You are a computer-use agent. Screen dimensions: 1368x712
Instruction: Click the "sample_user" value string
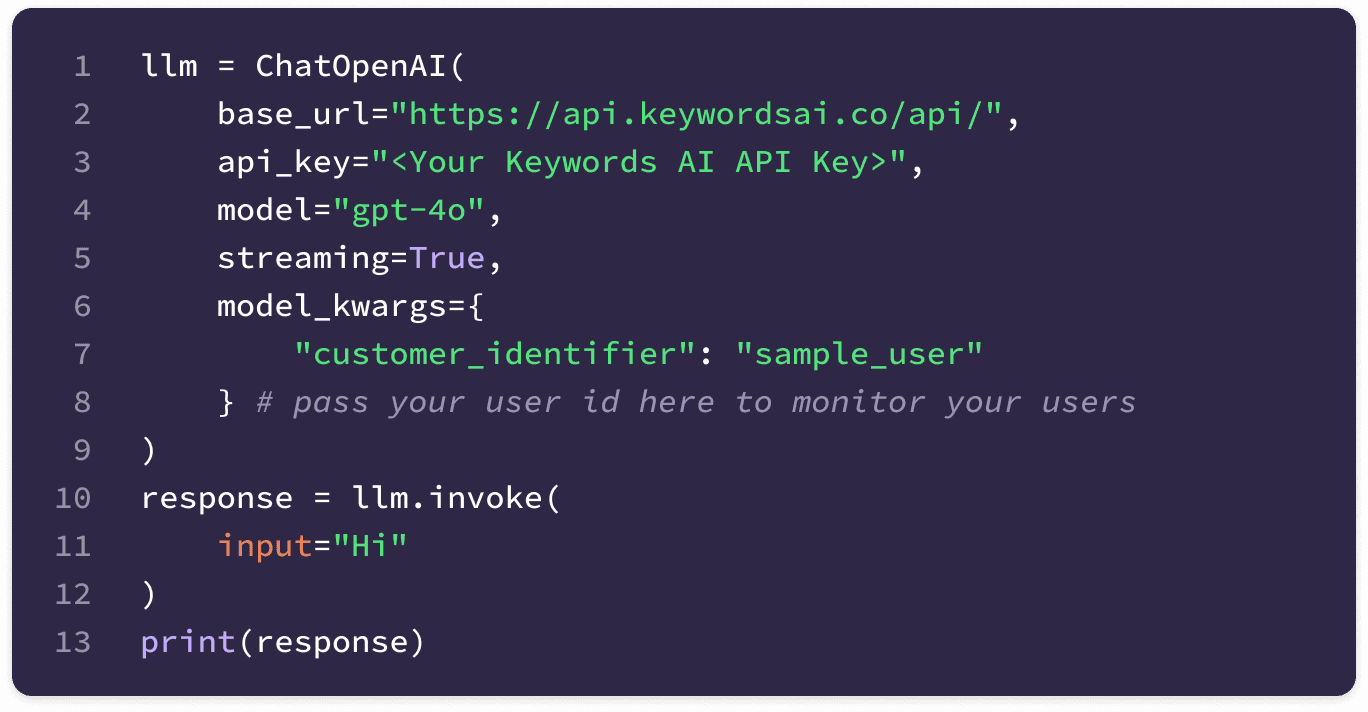click(x=859, y=355)
